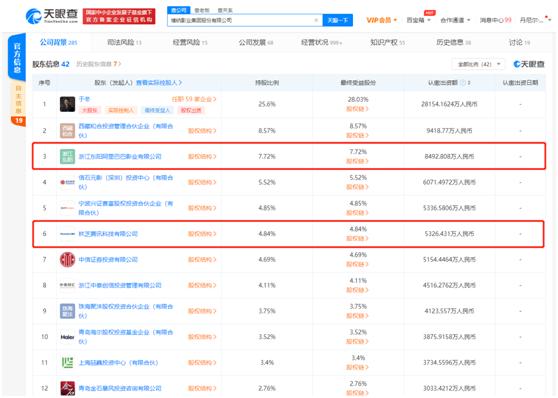The height and width of the screenshot is (398, 558).
Task: Click the CITIC red logo in row 7
Action: [x=67, y=260]
